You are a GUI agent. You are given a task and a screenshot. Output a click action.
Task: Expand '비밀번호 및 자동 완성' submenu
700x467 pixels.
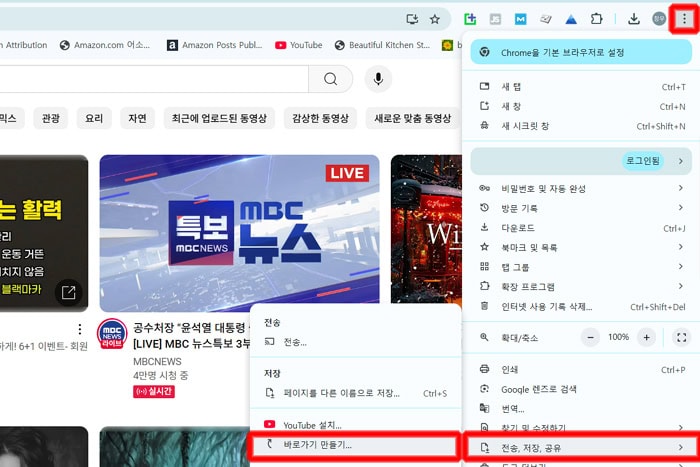click(x=581, y=188)
